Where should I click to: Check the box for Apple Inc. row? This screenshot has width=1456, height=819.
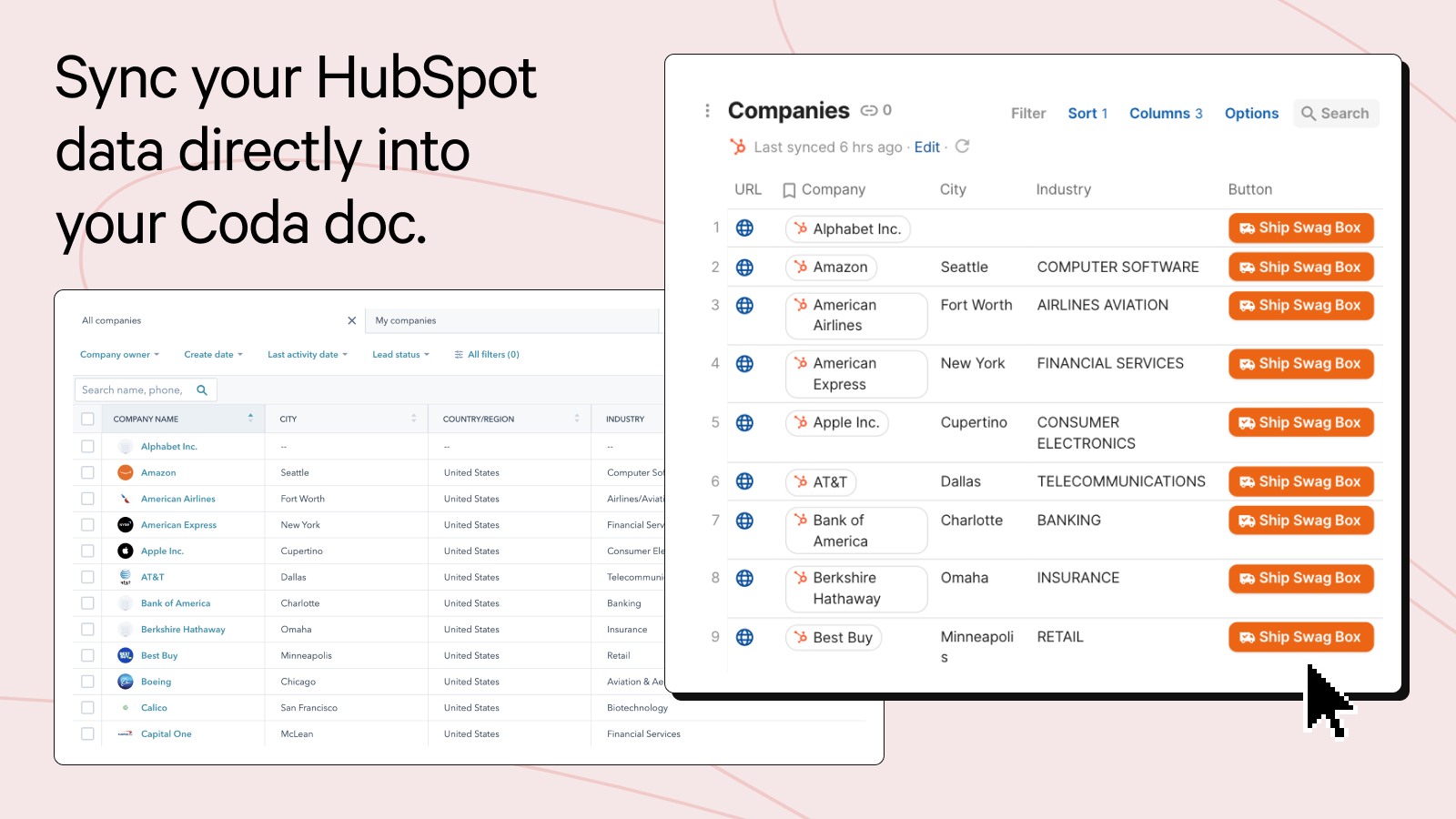point(87,551)
